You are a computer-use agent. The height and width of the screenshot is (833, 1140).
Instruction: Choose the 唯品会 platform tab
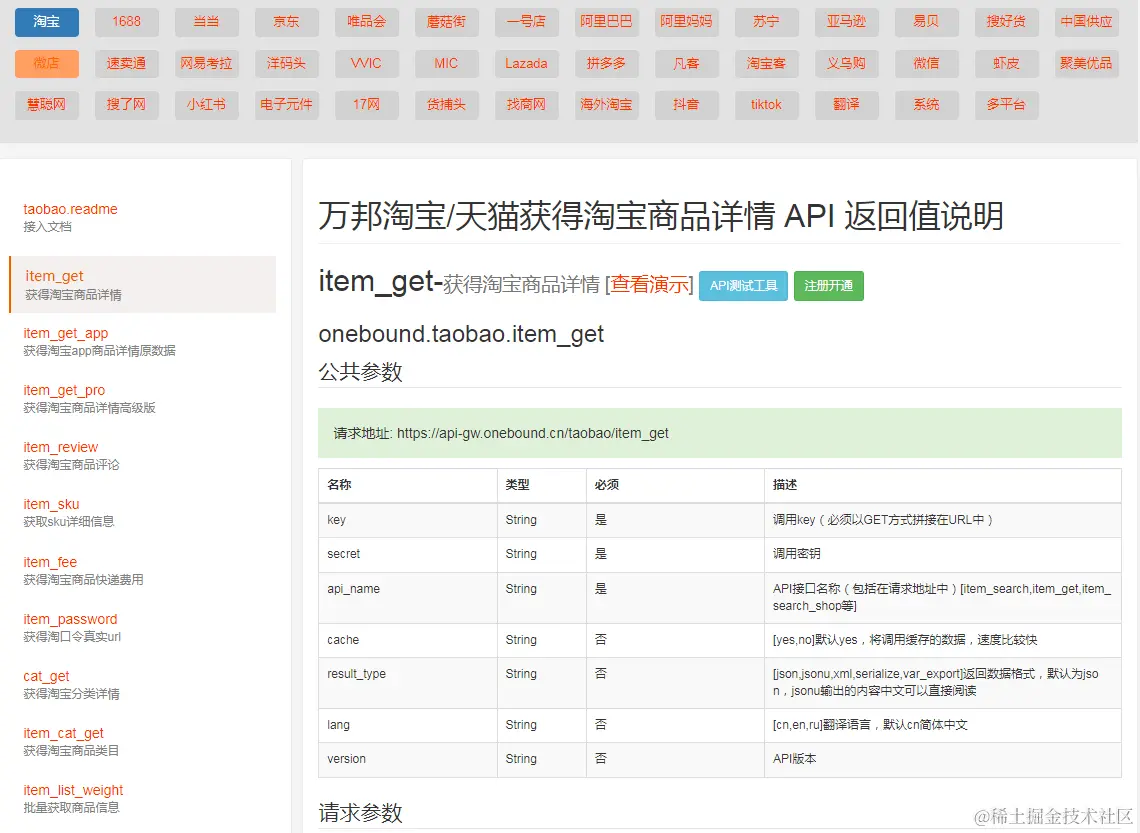(366, 22)
